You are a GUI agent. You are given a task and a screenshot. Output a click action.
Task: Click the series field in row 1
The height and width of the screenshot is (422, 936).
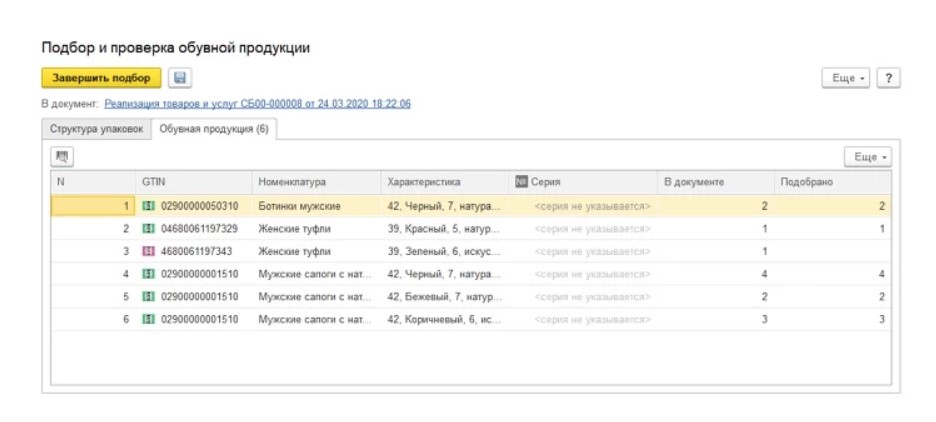592,206
